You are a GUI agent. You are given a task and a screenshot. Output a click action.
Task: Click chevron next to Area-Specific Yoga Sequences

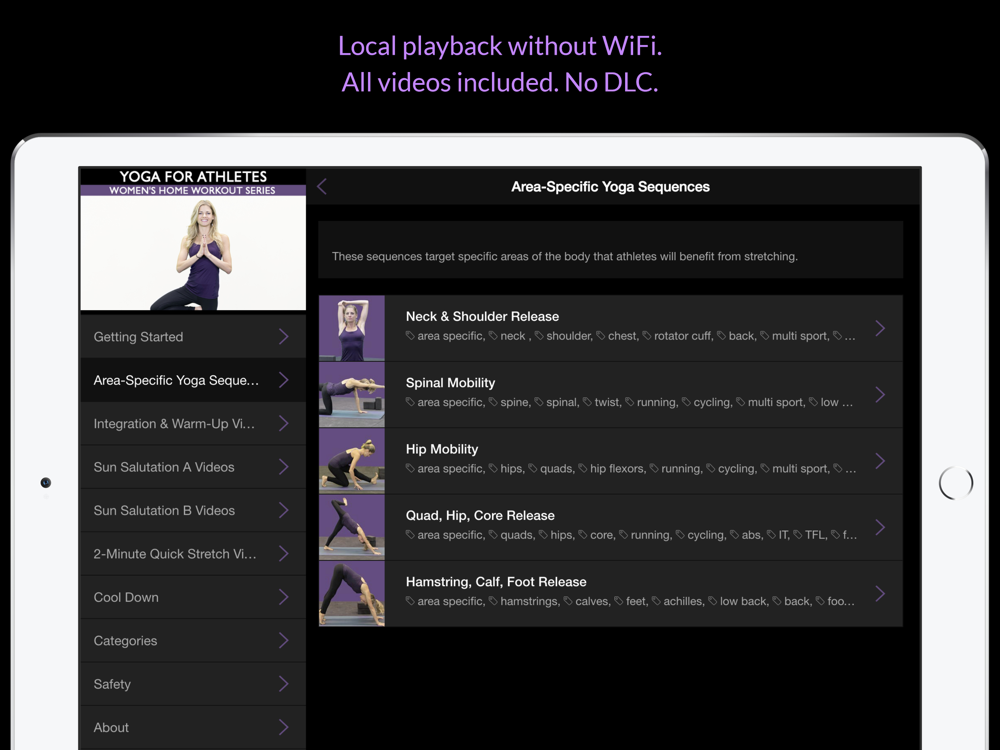click(x=284, y=380)
